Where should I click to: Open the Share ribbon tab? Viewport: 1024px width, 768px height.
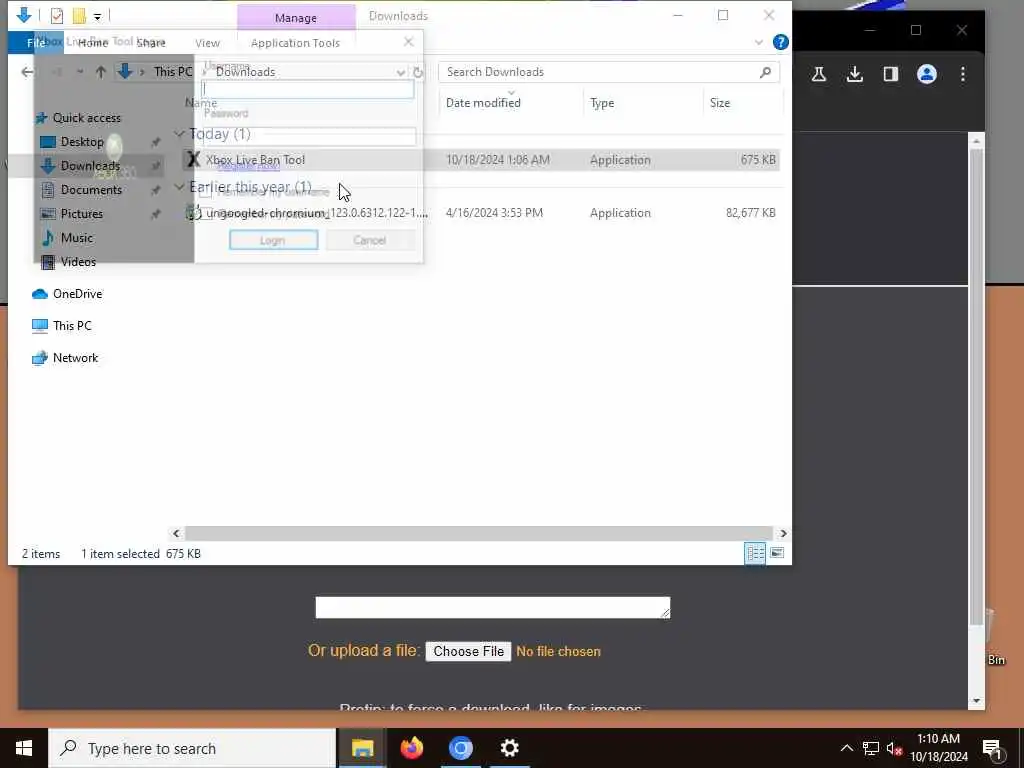(x=151, y=42)
